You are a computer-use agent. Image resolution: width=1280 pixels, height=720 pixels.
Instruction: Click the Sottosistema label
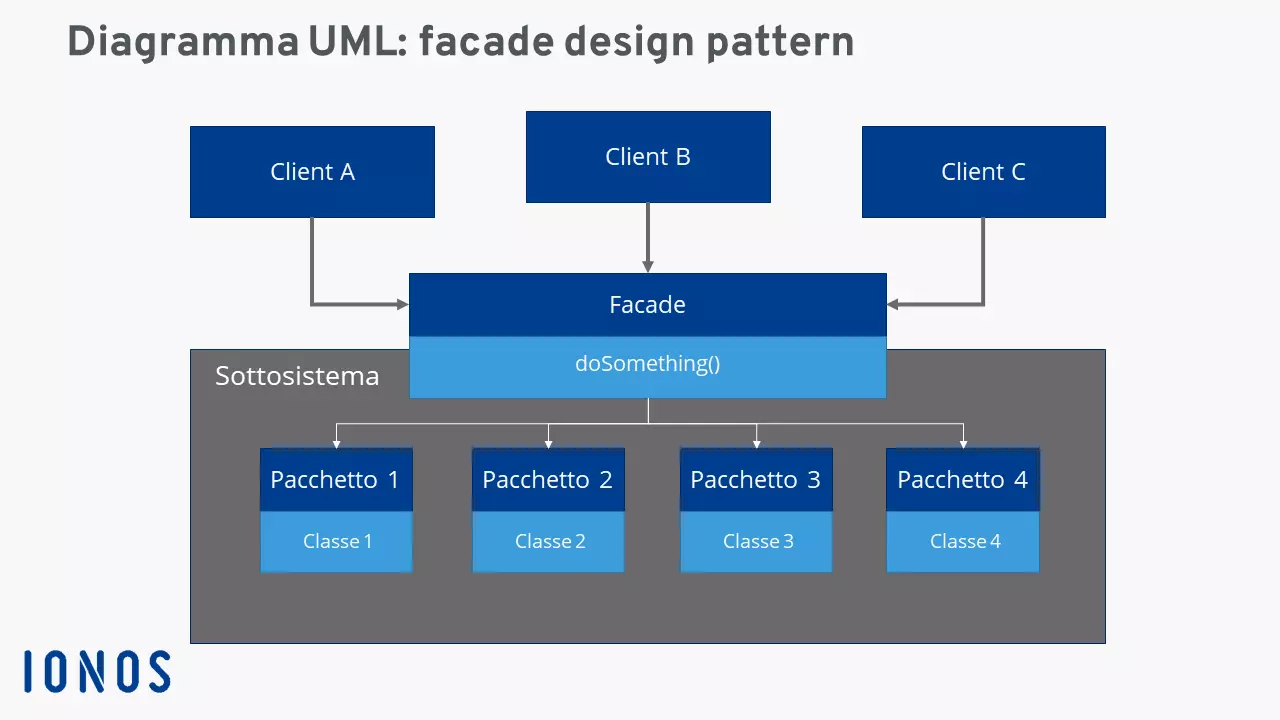[x=297, y=376]
